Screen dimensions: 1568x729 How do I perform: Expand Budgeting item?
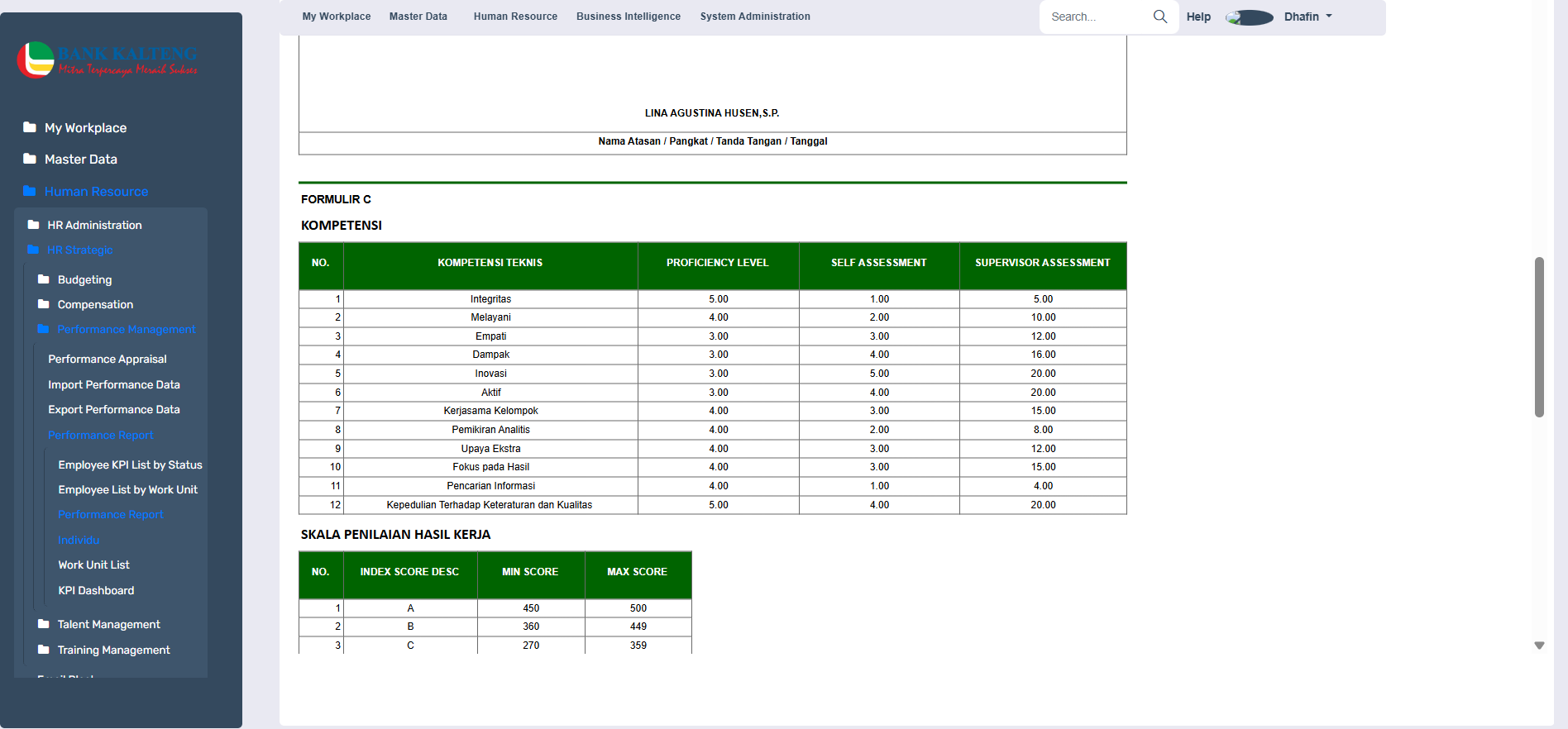tap(84, 279)
